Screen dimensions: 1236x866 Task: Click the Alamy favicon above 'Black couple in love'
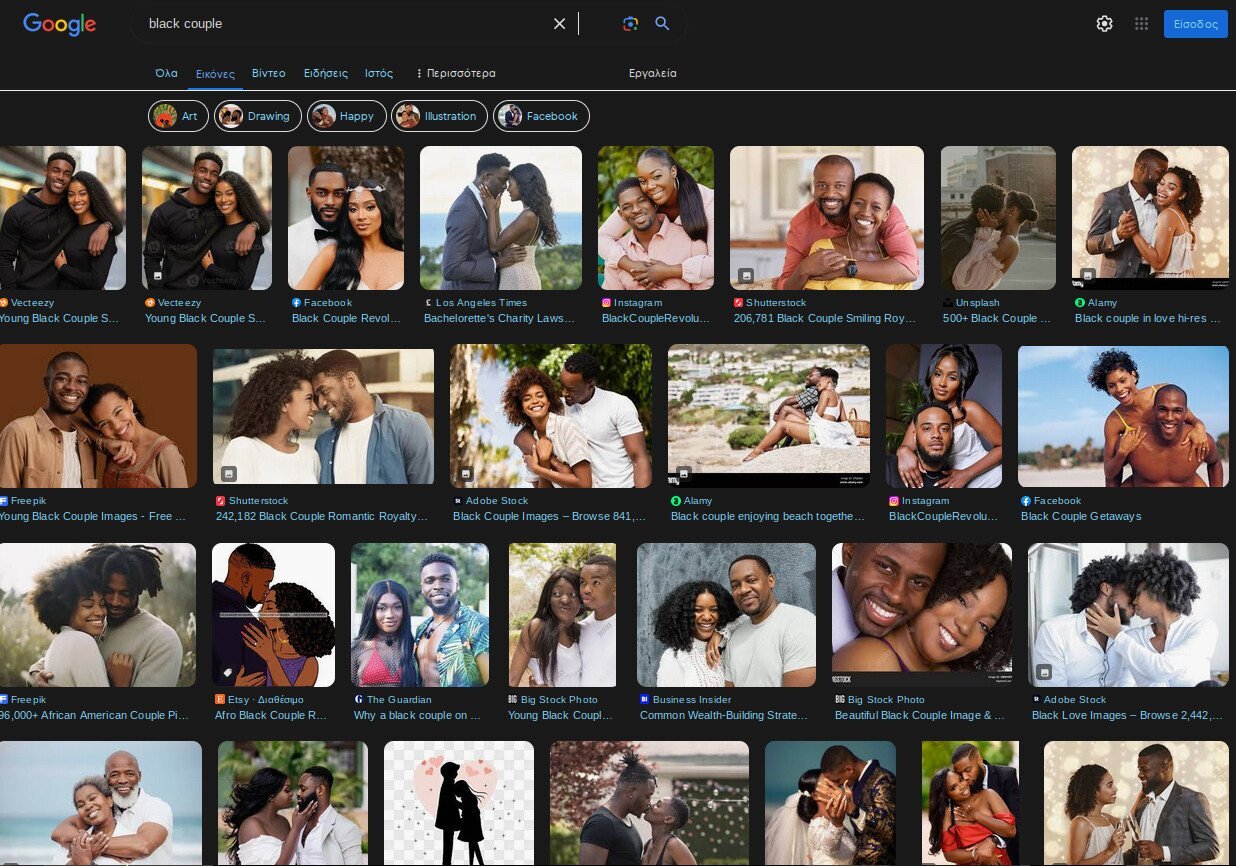[1079, 302]
